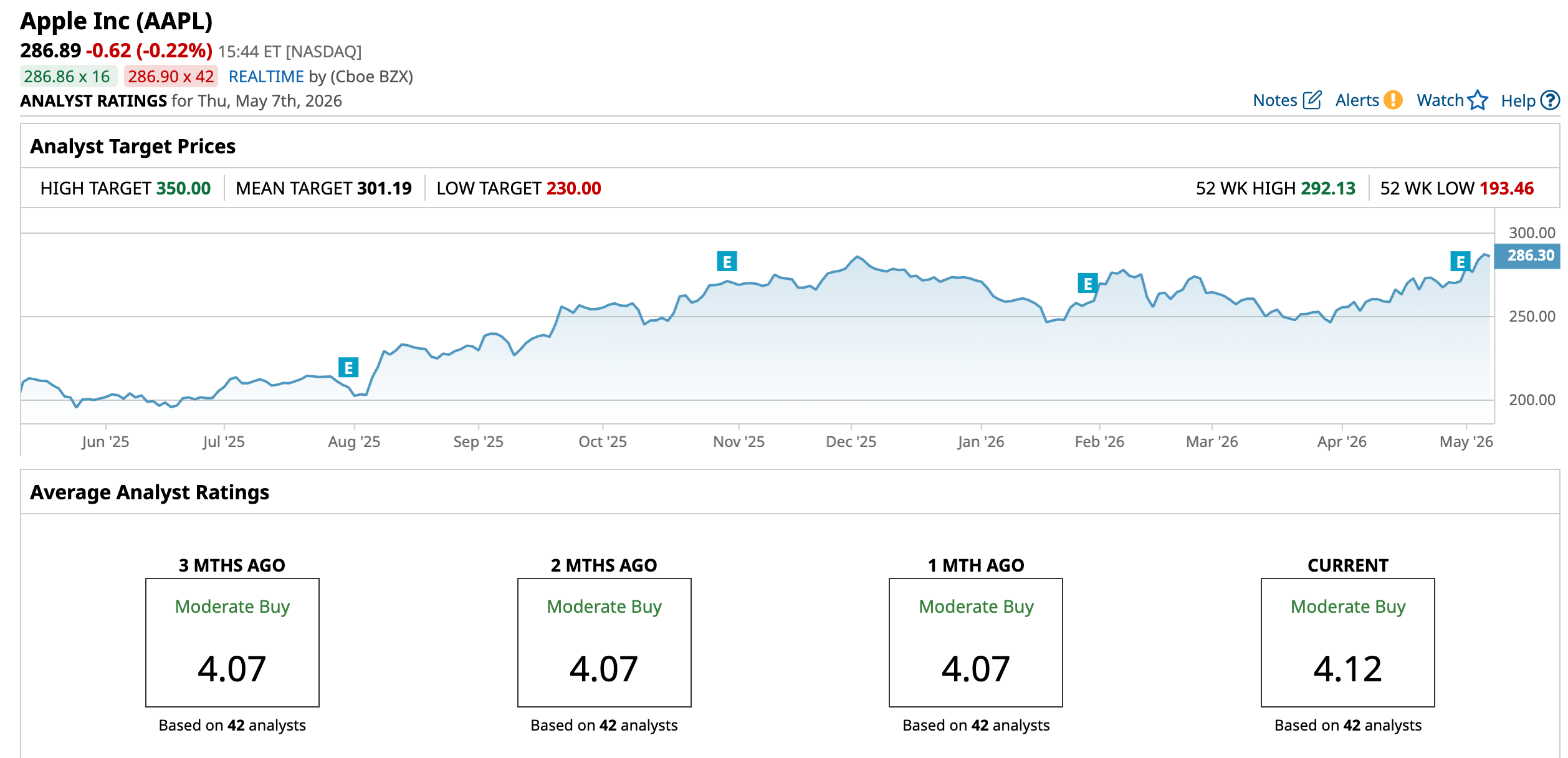Click the Alerts link text
The image size is (1568, 758).
[1357, 100]
